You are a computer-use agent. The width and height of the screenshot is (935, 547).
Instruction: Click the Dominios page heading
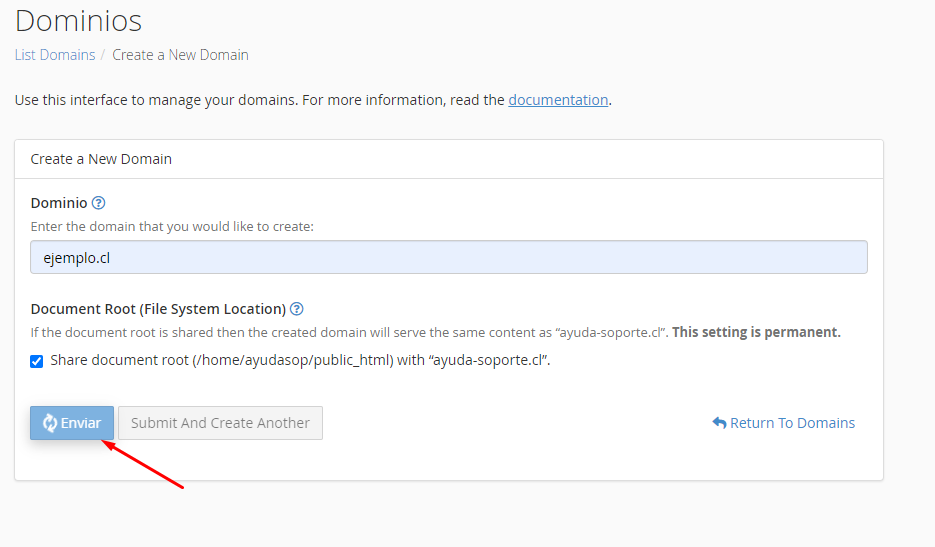click(78, 20)
